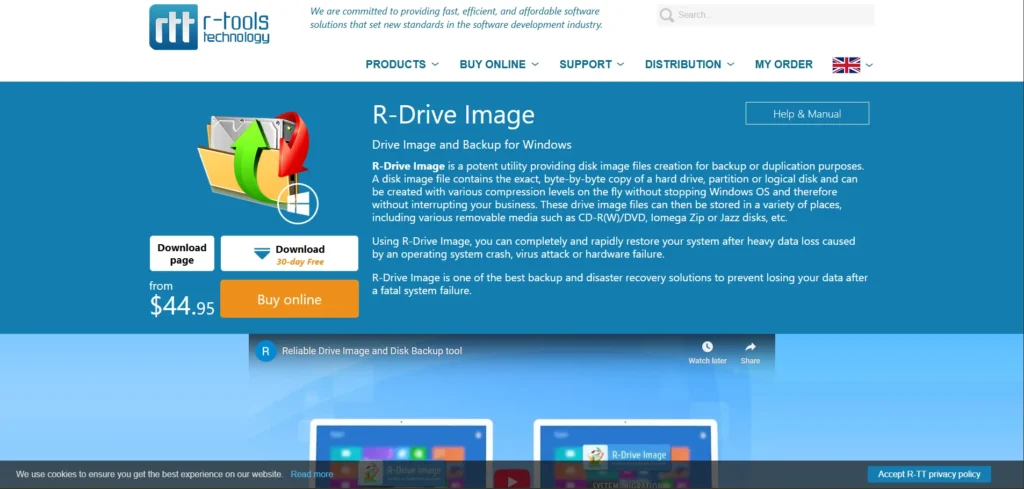
Task: Click the search magnifier icon
Action: tap(667, 15)
